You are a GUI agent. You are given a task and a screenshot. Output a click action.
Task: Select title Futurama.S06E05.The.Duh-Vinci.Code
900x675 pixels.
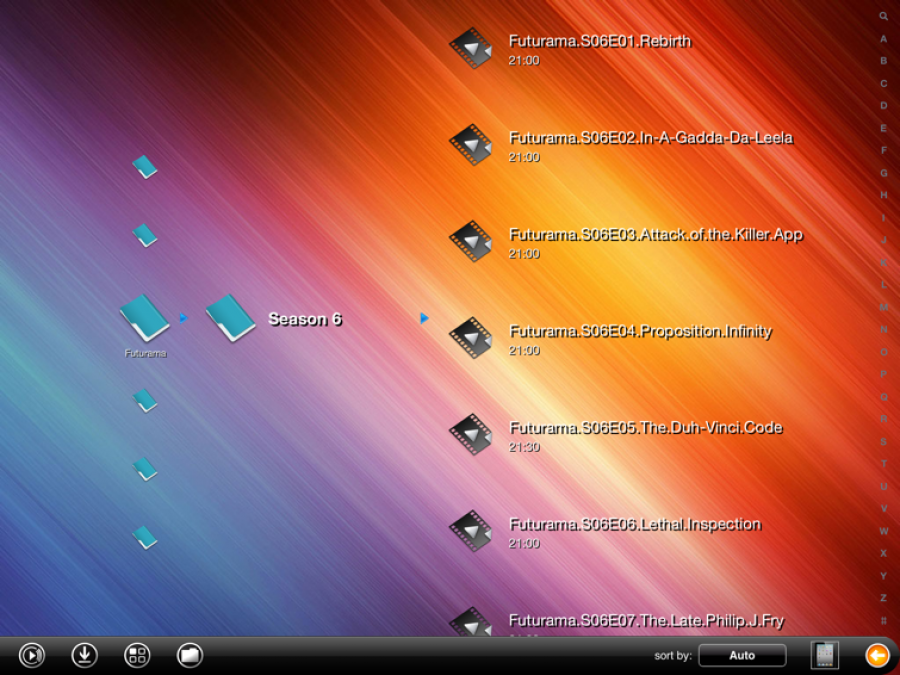646,428
